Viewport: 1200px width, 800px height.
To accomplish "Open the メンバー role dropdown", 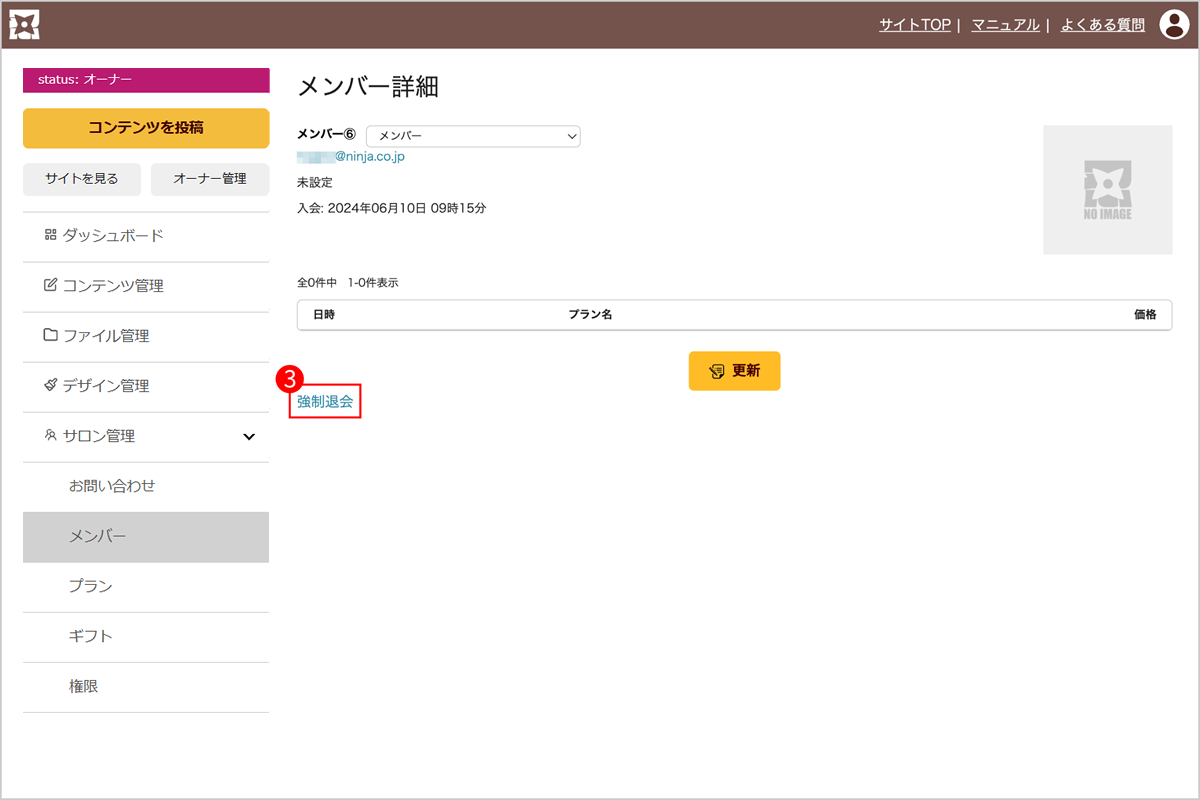I will coord(473,136).
